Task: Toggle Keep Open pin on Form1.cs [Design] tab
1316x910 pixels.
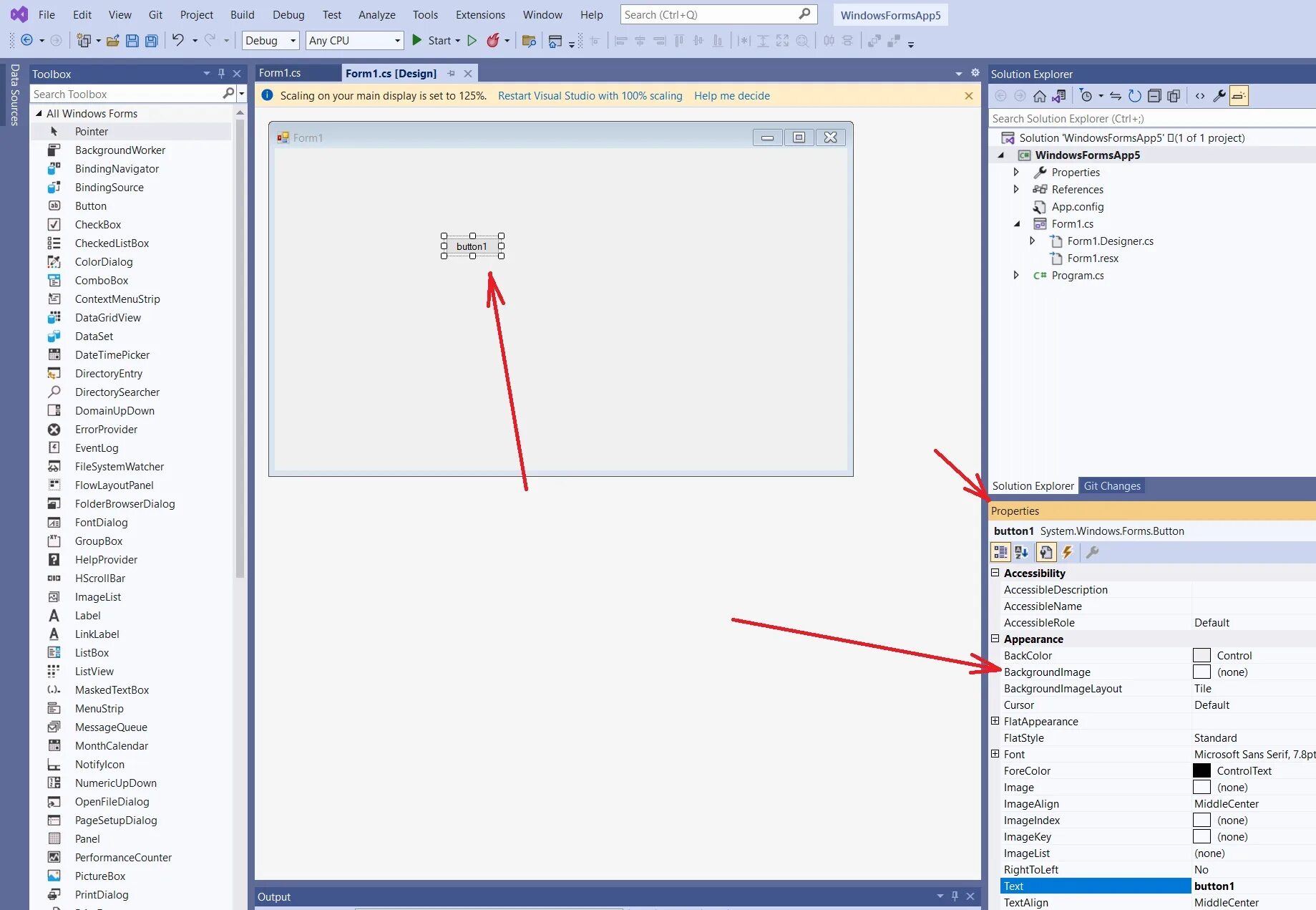Action: tap(452, 74)
